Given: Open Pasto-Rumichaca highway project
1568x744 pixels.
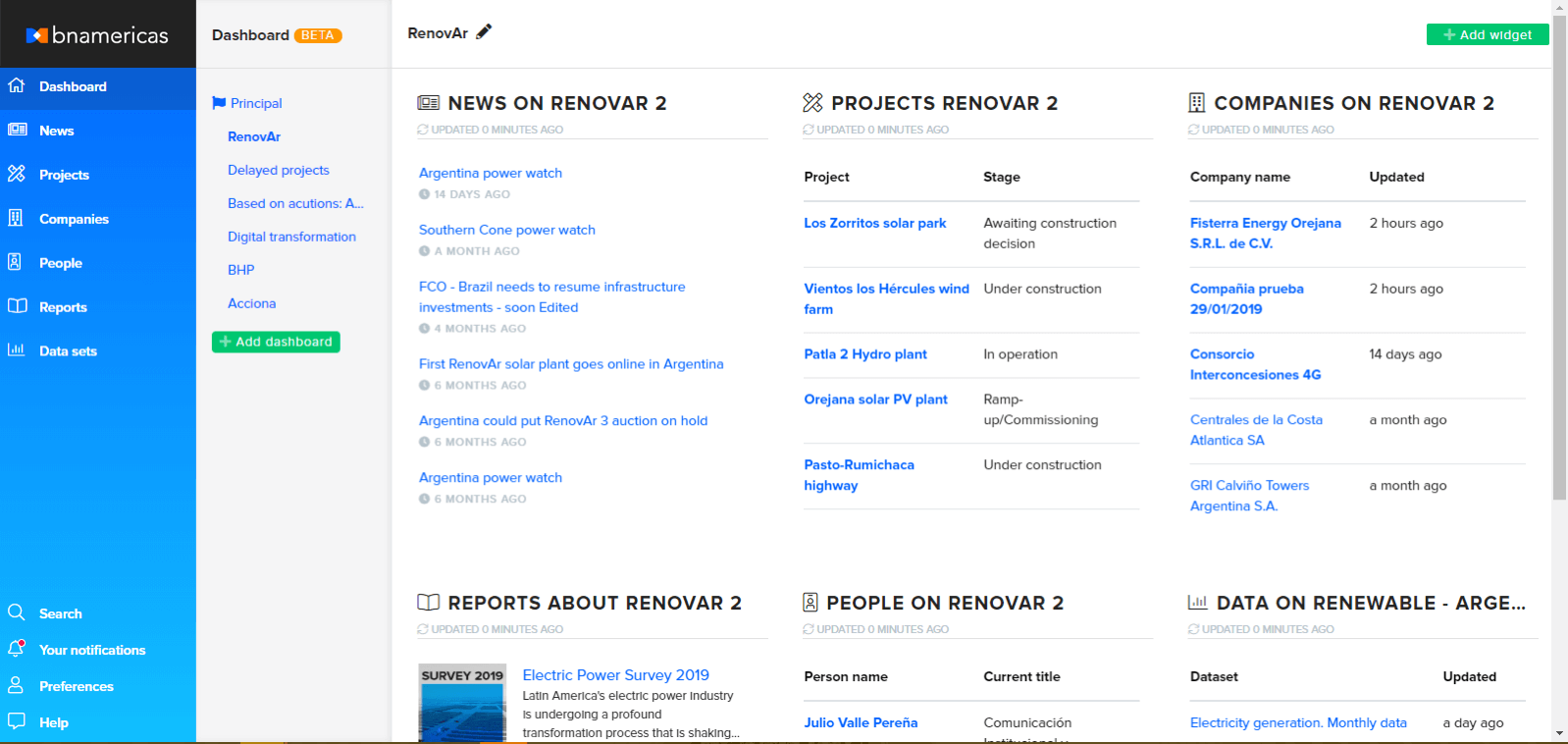Looking at the screenshot, I should 859,475.
